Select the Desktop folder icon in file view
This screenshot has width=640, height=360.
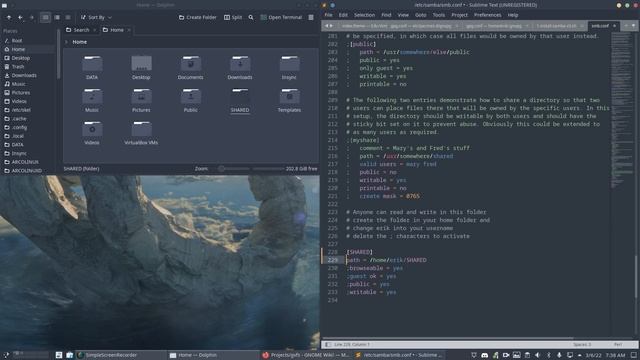(x=141, y=64)
